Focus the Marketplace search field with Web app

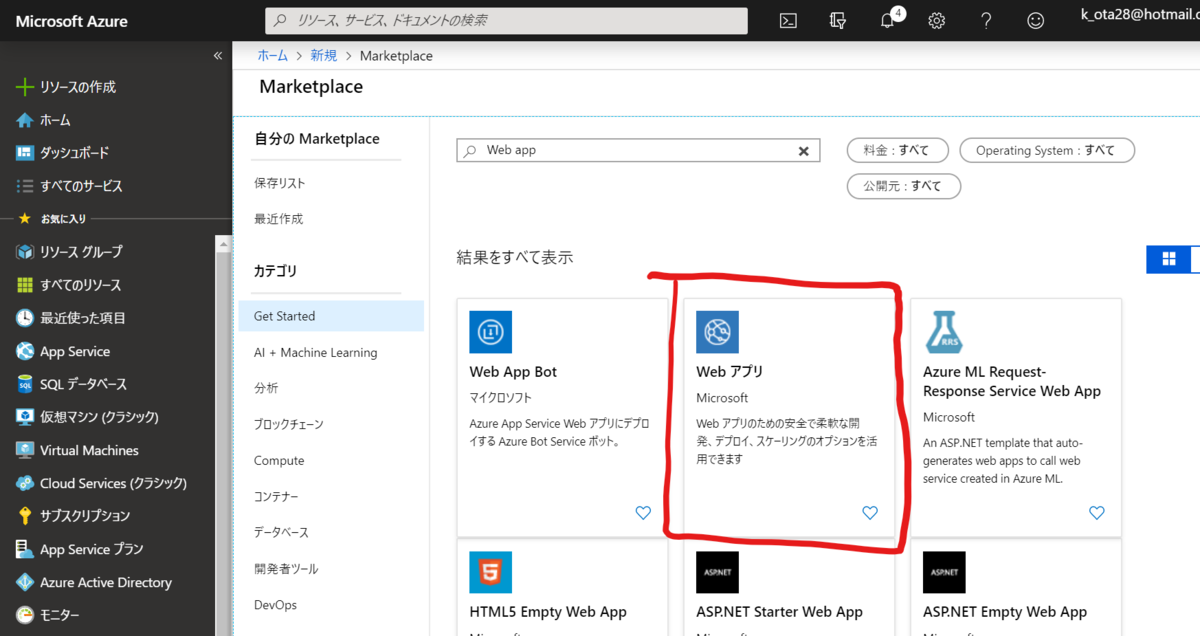(x=638, y=150)
